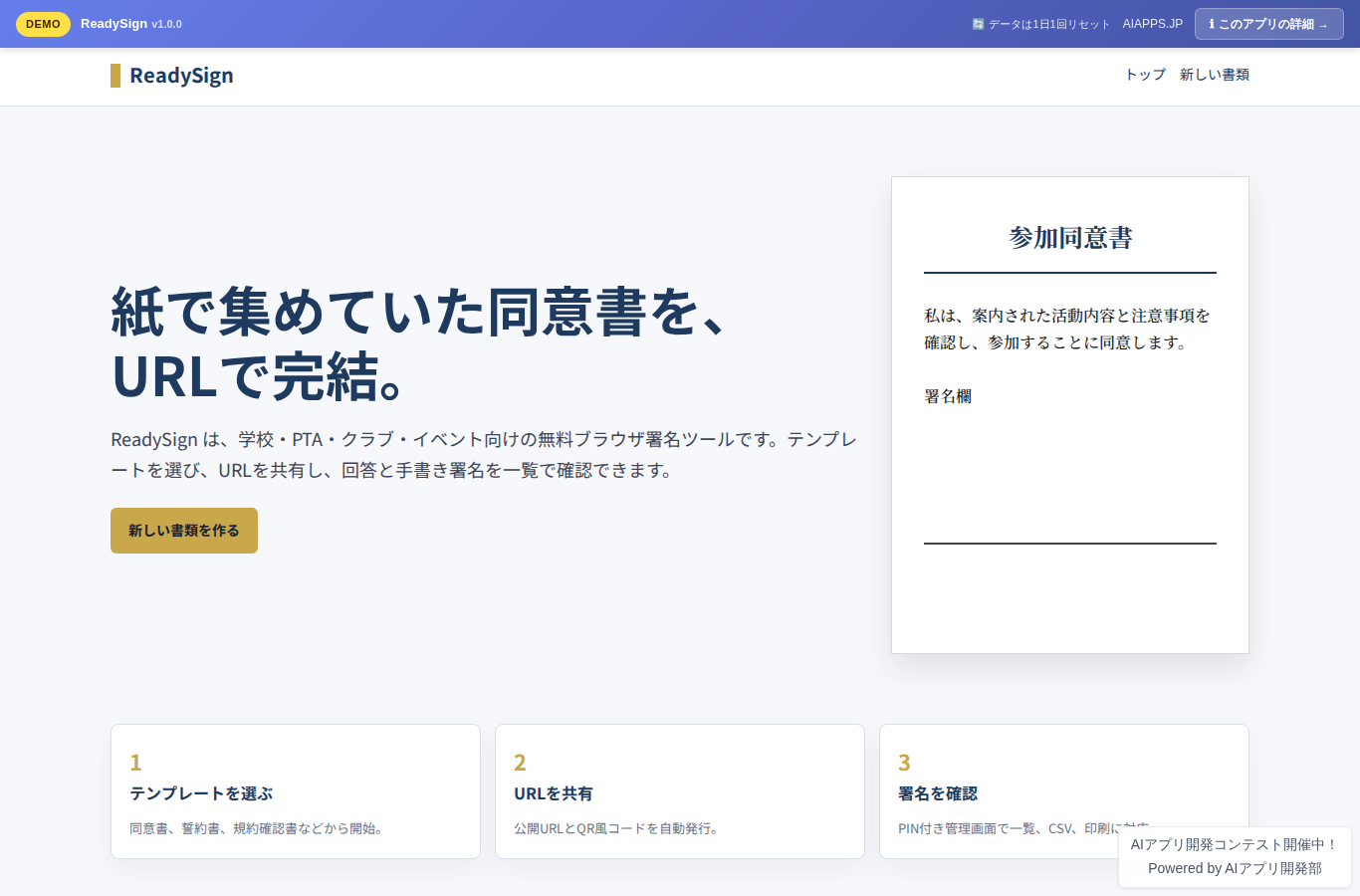
Task: Select step 1 card テンプレートを選ぶ
Action: click(296, 791)
